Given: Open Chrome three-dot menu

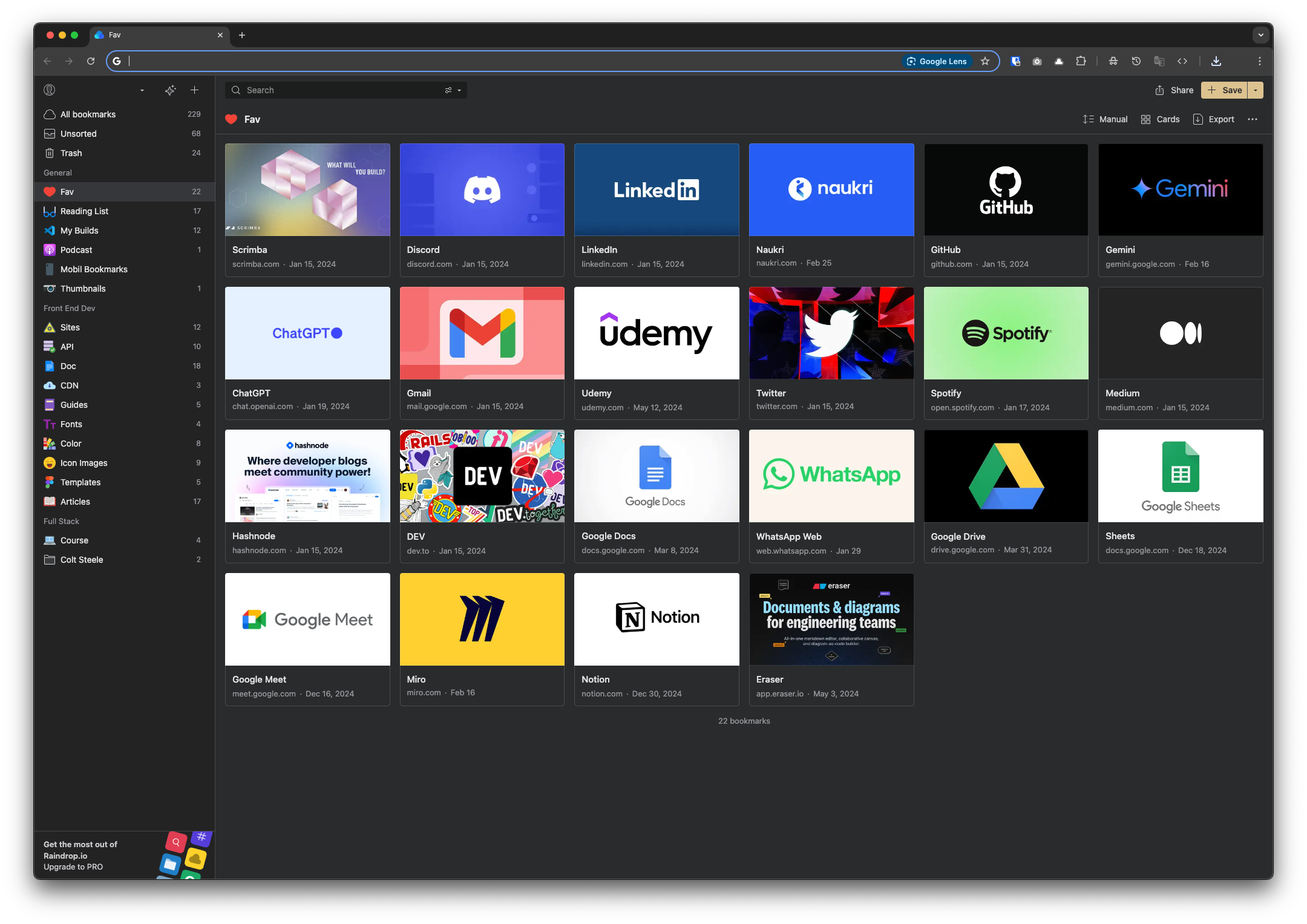Looking at the screenshot, I should click(x=1260, y=61).
